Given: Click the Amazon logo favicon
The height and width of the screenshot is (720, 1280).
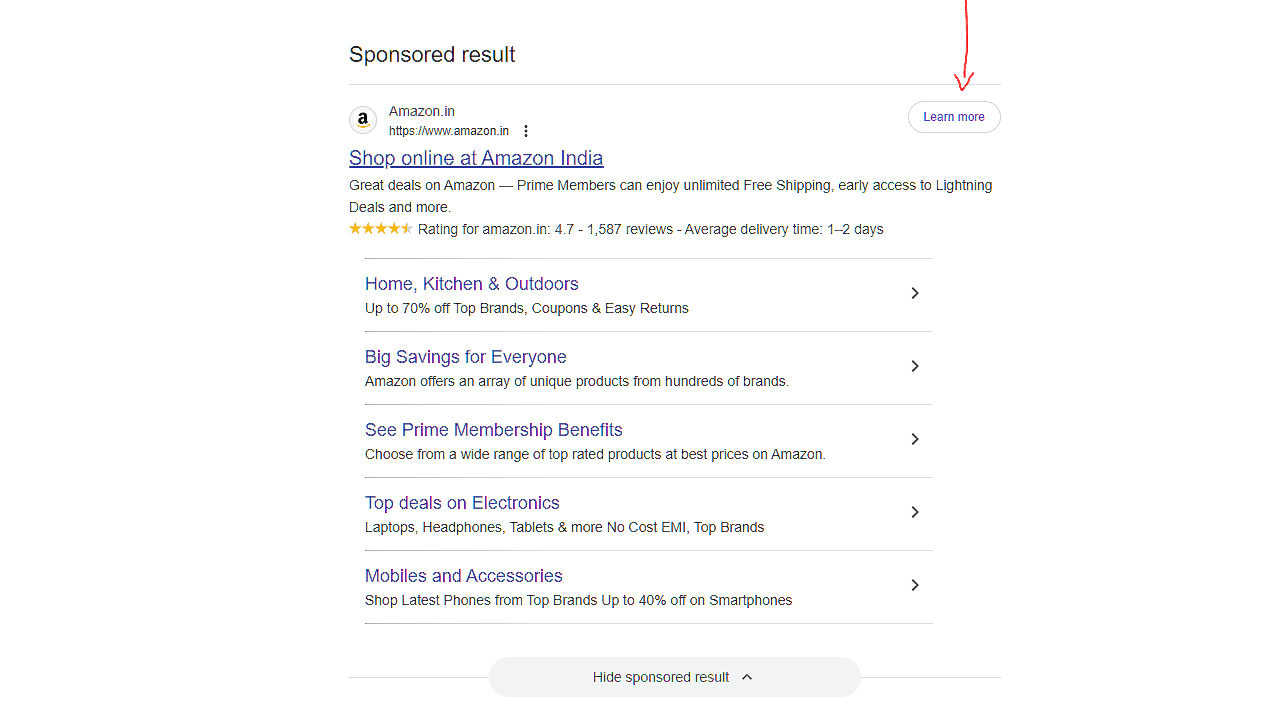Looking at the screenshot, I should click(x=362, y=120).
